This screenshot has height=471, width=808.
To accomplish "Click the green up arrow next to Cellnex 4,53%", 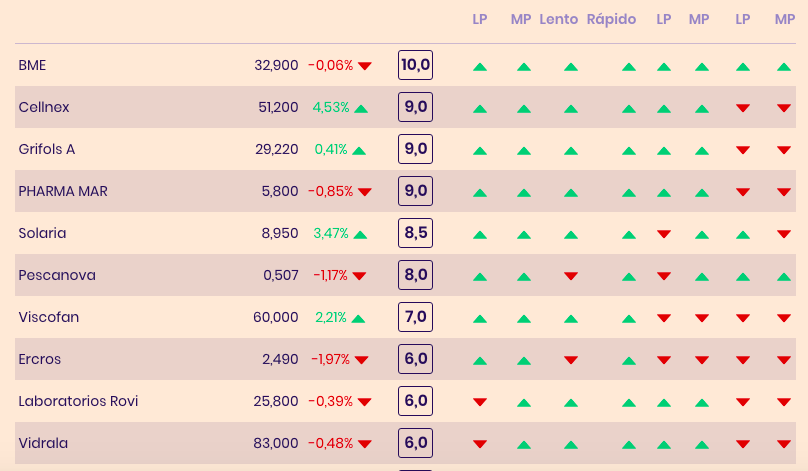I will point(361,108).
